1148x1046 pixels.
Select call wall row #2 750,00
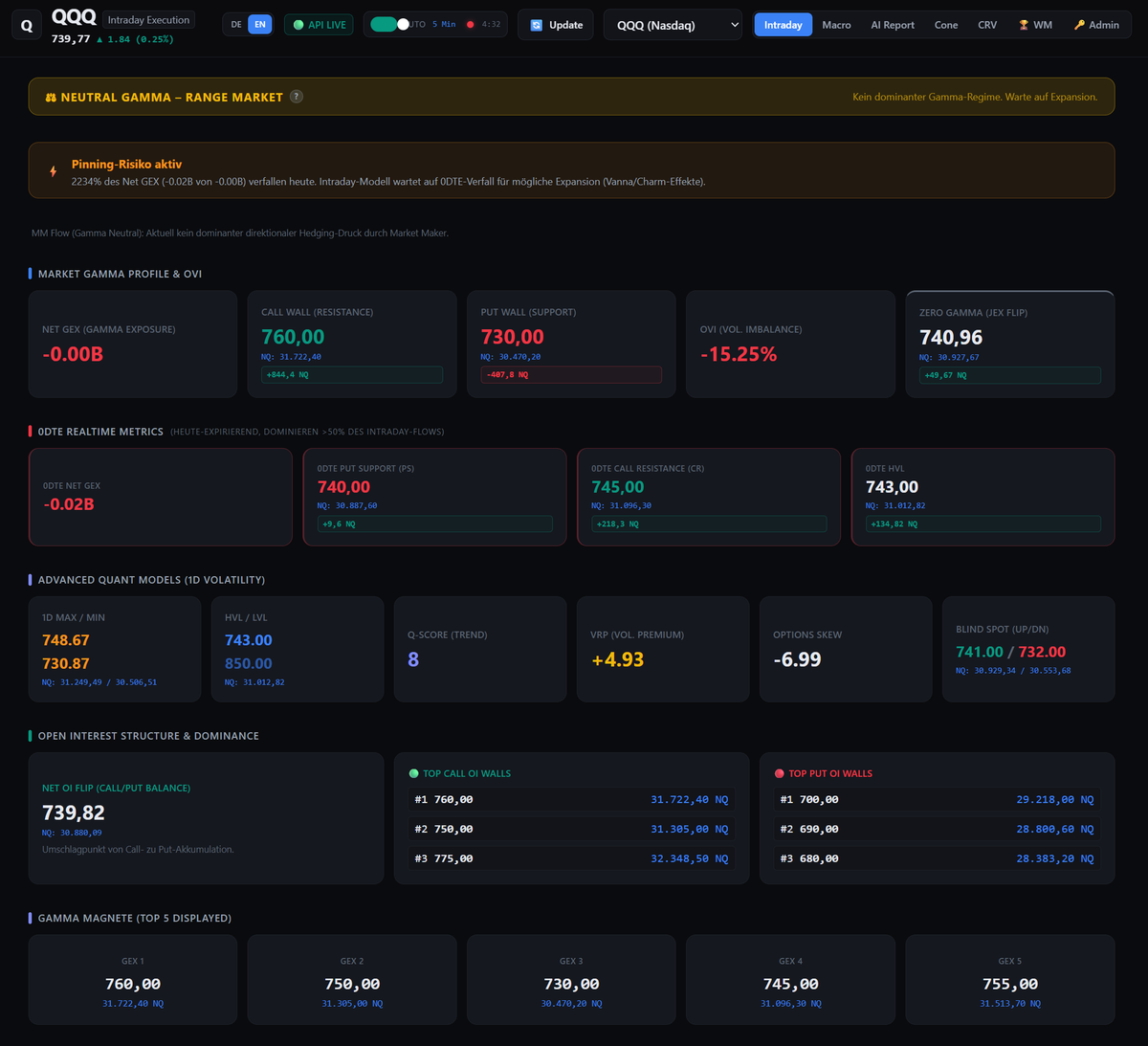(x=571, y=829)
